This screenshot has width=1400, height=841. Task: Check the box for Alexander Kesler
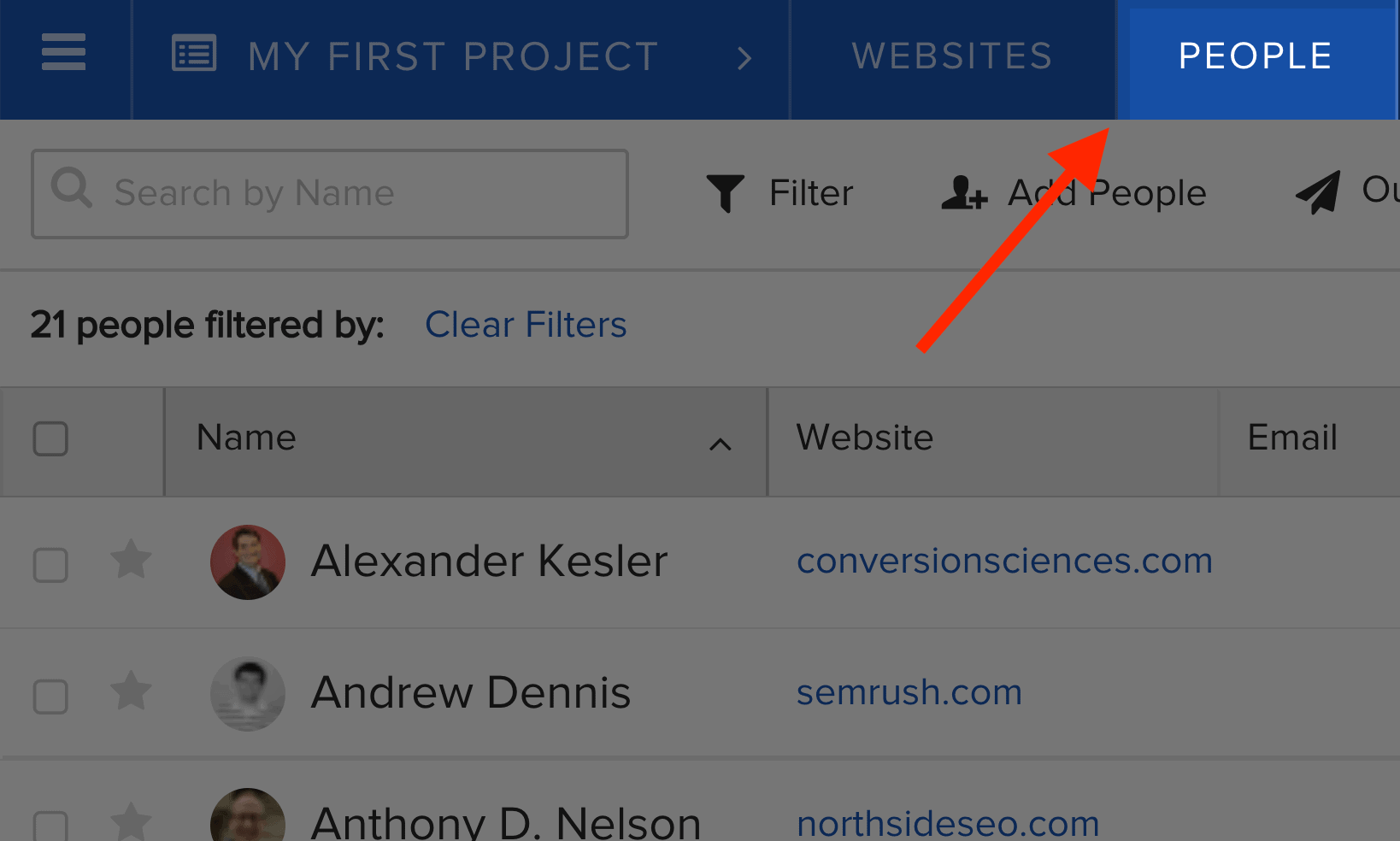(x=50, y=565)
